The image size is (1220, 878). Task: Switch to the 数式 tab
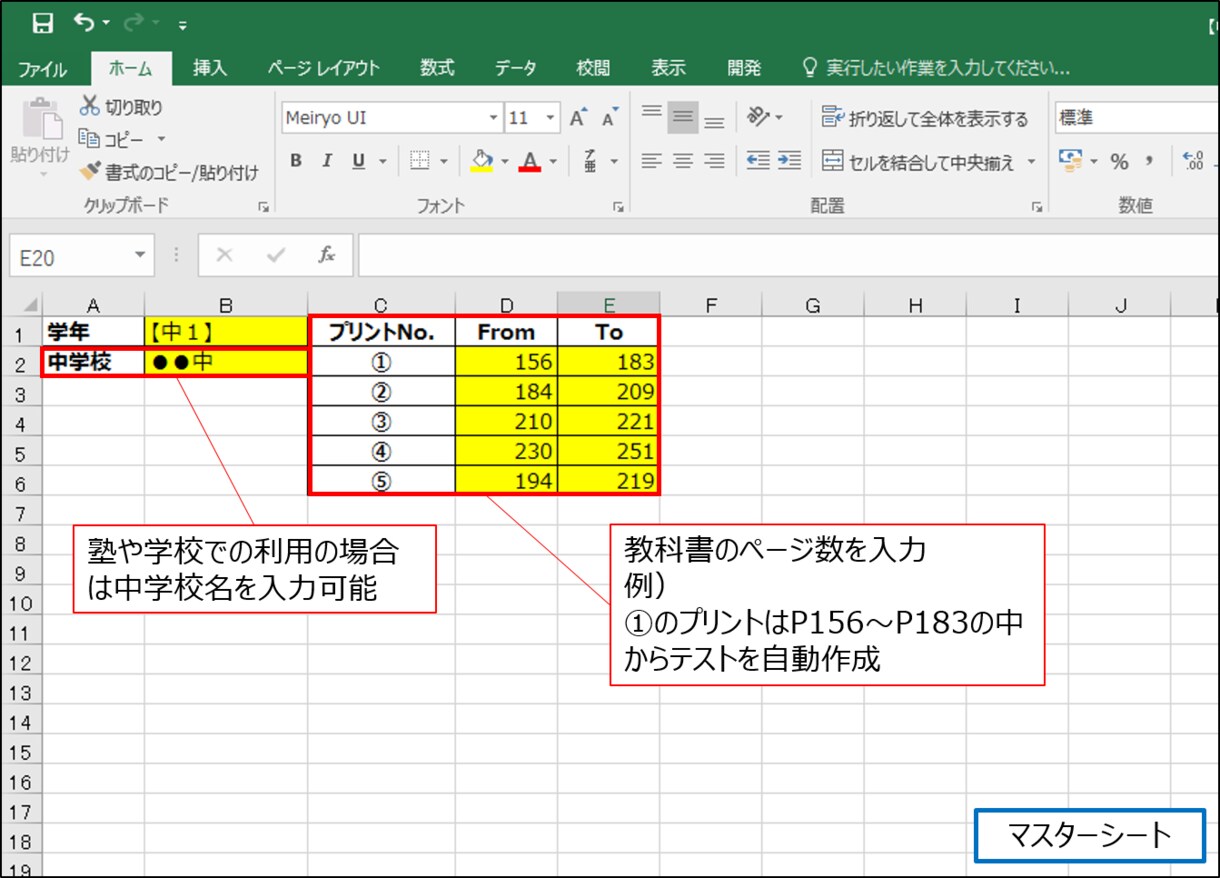[x=437, y=68]
